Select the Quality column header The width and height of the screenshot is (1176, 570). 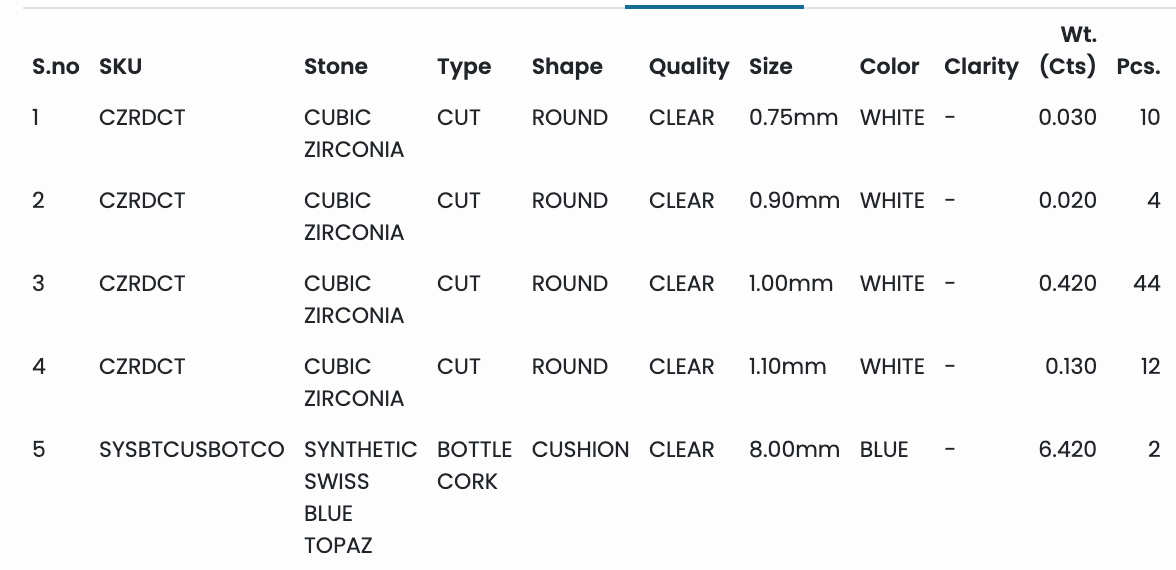[689, 67]
